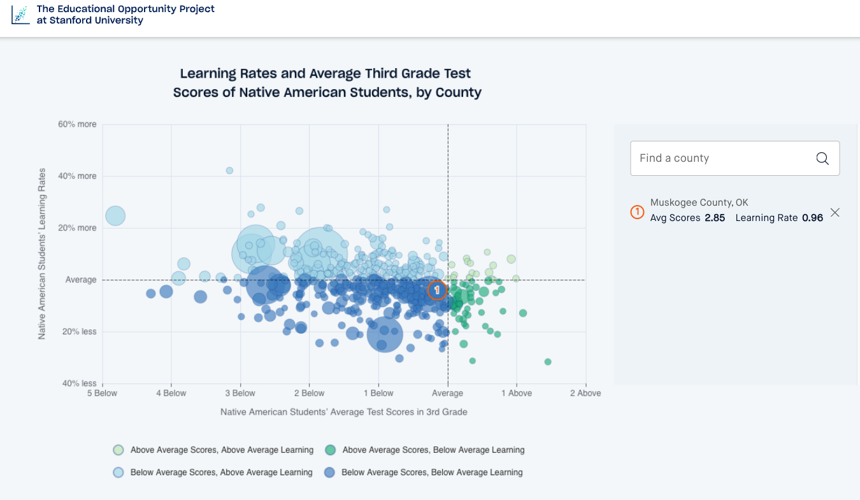Click the green dot furthest right near 40% less

(547, 362)
